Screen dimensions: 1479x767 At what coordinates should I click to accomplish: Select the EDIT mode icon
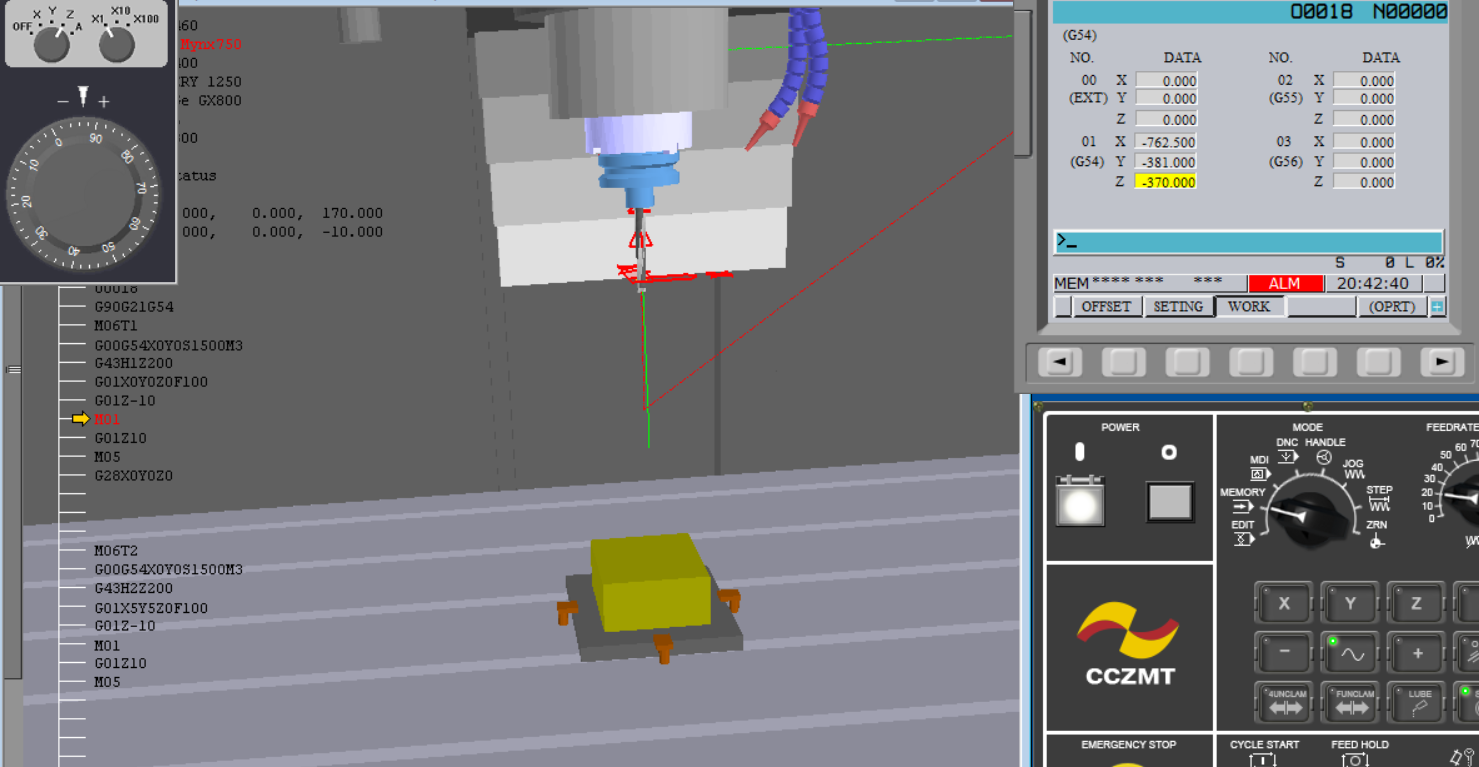(x=1243, y=539)
